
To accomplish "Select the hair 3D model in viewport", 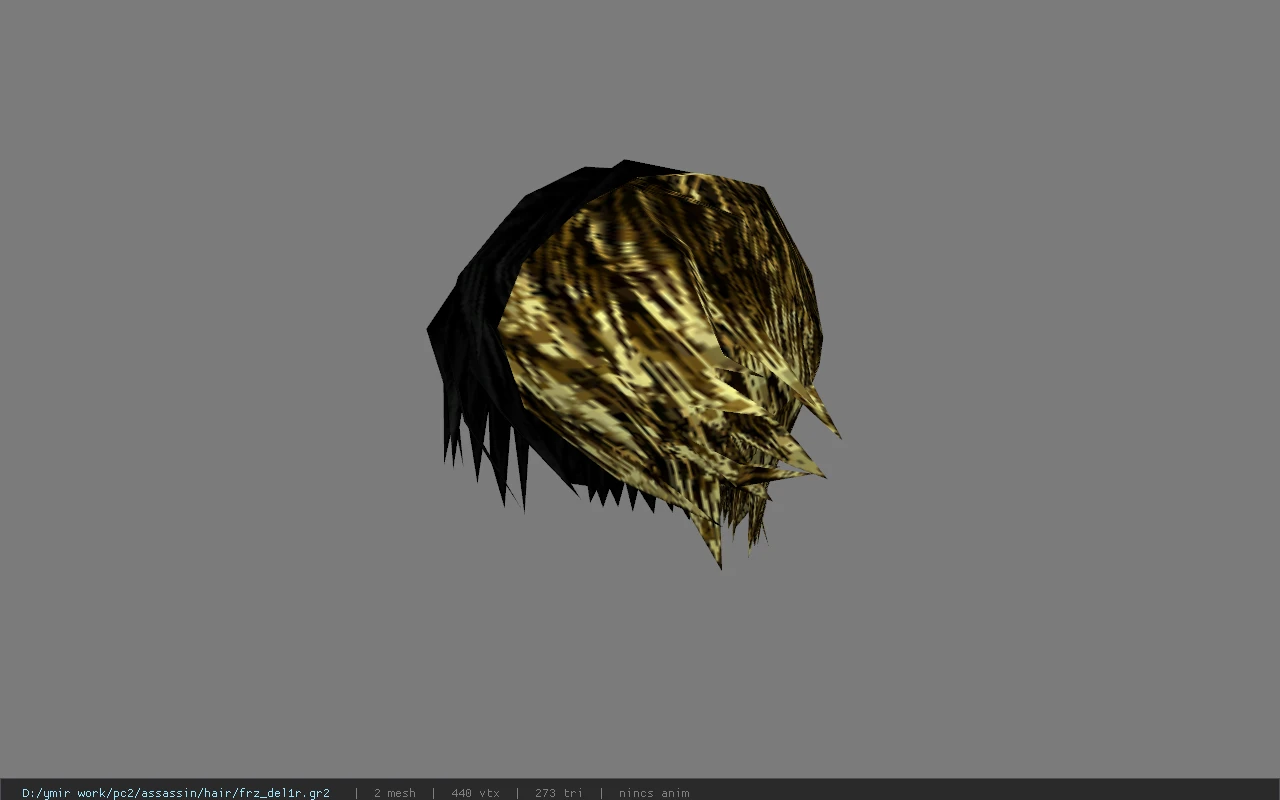I will coord(633,364).
